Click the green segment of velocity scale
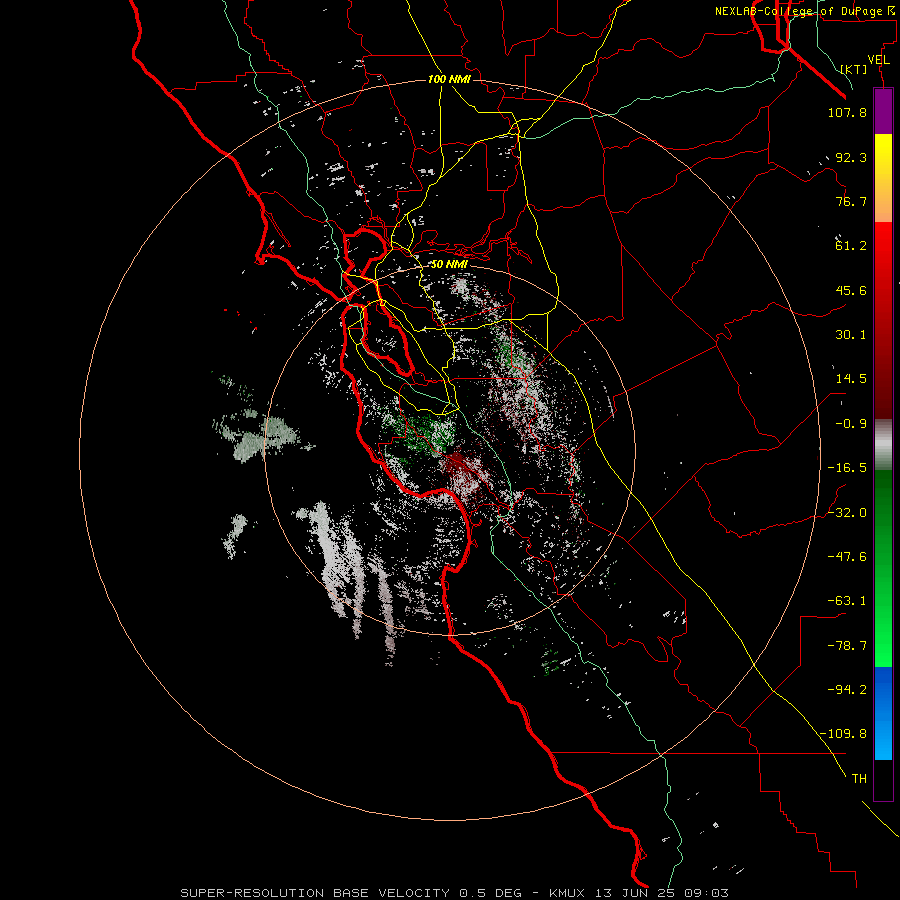This screenshot has height=900, width=900. click(x=883, y=568)
